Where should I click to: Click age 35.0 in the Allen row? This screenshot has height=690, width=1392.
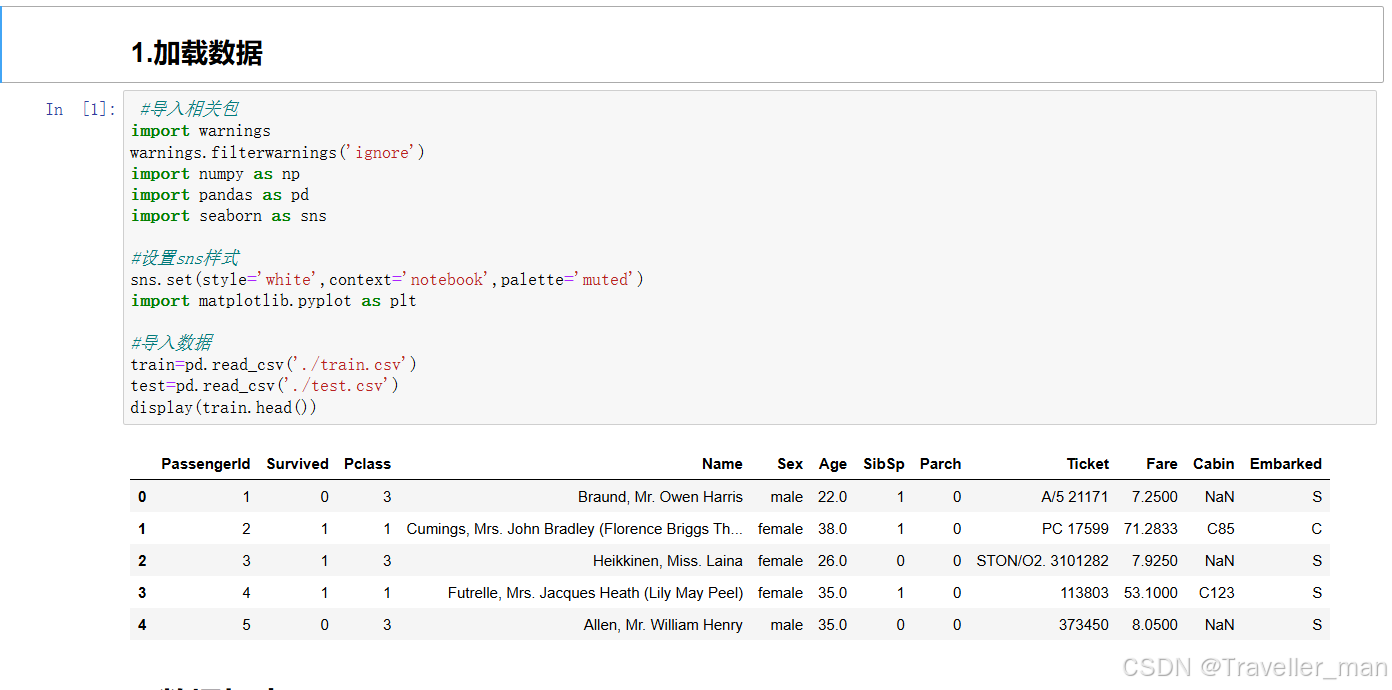click(832, 625)
